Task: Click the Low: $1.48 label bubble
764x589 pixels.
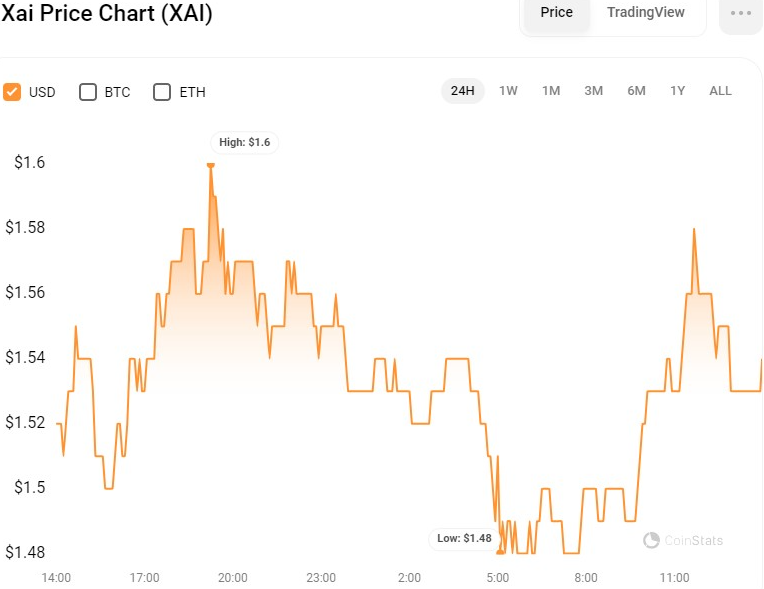Action: [464, 538]
